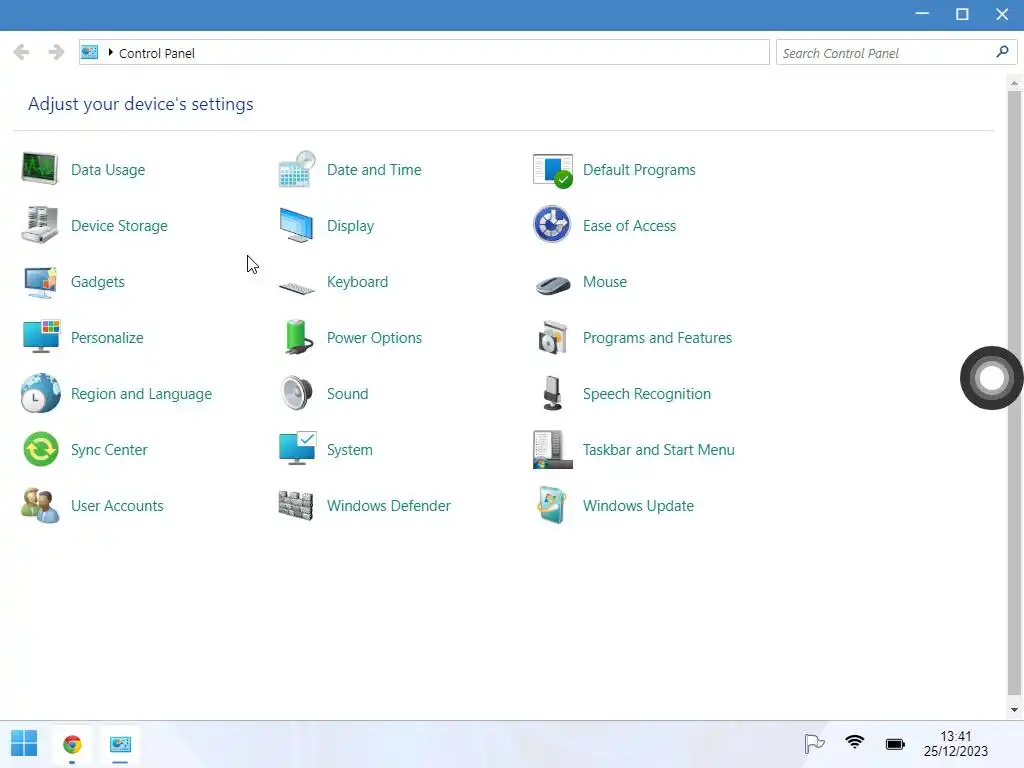Open the Windows Defender link
Image resolution: width=1024 pixels, height=768 pixels.
coord(389,506)
